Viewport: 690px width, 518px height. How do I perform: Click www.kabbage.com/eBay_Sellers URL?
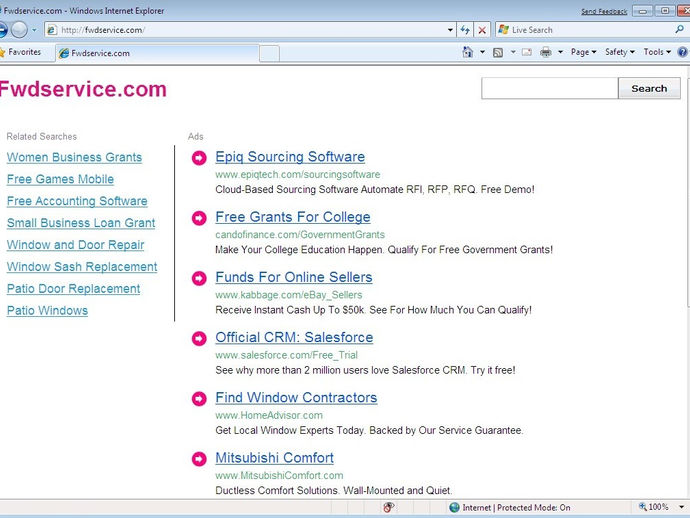289,295
